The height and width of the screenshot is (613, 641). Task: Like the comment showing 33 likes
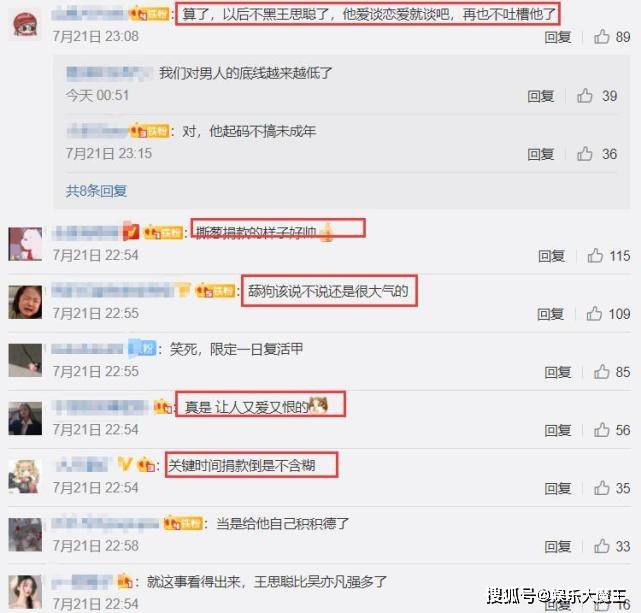[602, 546]
